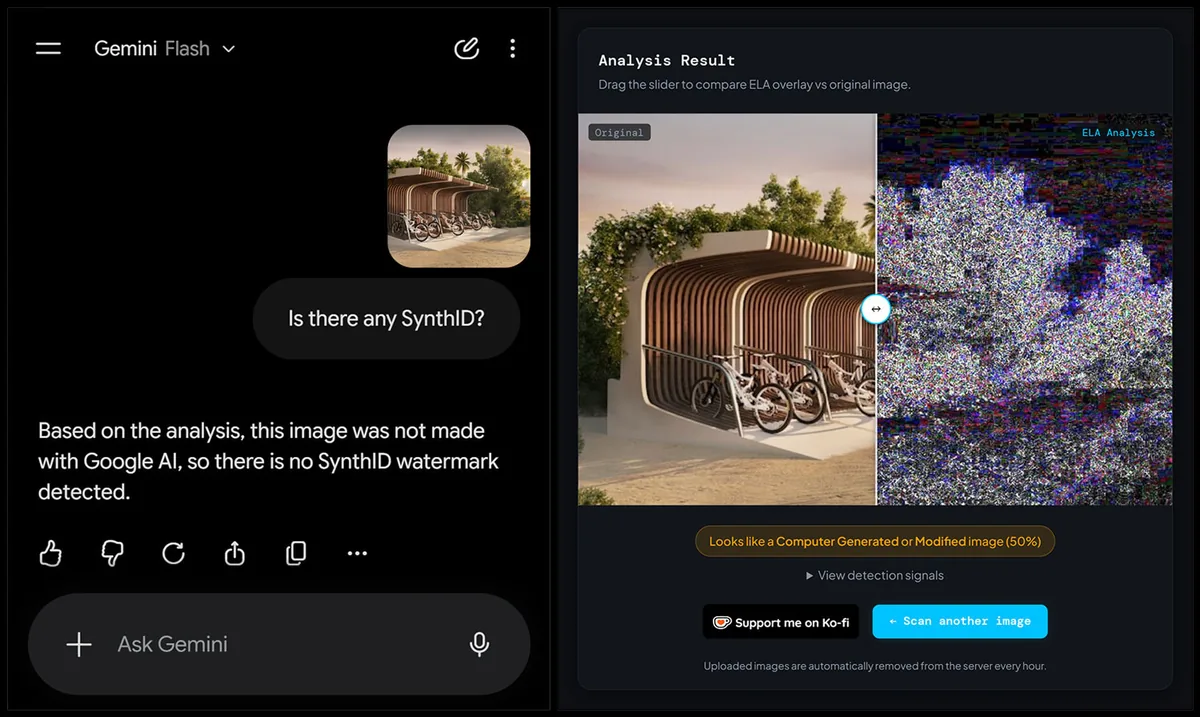1200x717 pixels.
Task: Click the original bike shelter image pane
Action: [x=727, y=309]
